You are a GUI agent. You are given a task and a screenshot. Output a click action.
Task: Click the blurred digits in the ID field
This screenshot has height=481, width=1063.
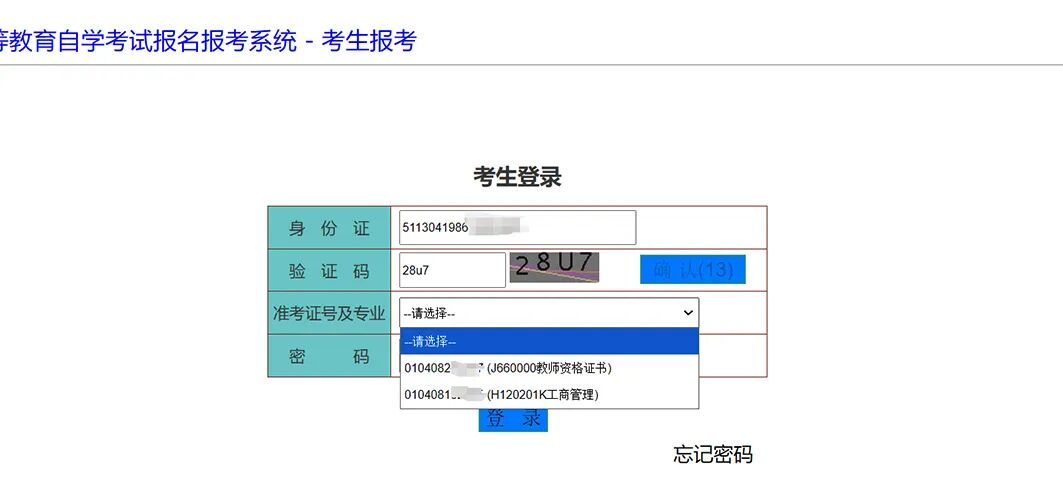coord(495,227)
